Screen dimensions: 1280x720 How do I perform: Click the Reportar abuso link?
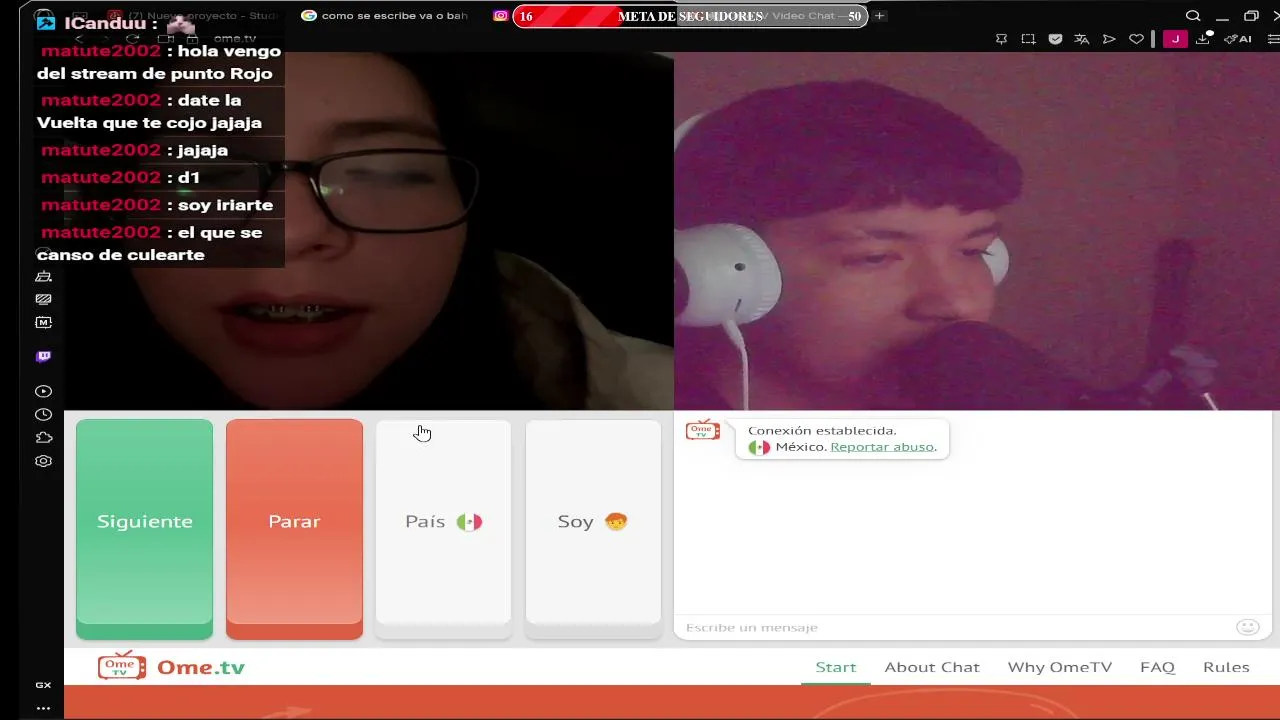(882, 447)
